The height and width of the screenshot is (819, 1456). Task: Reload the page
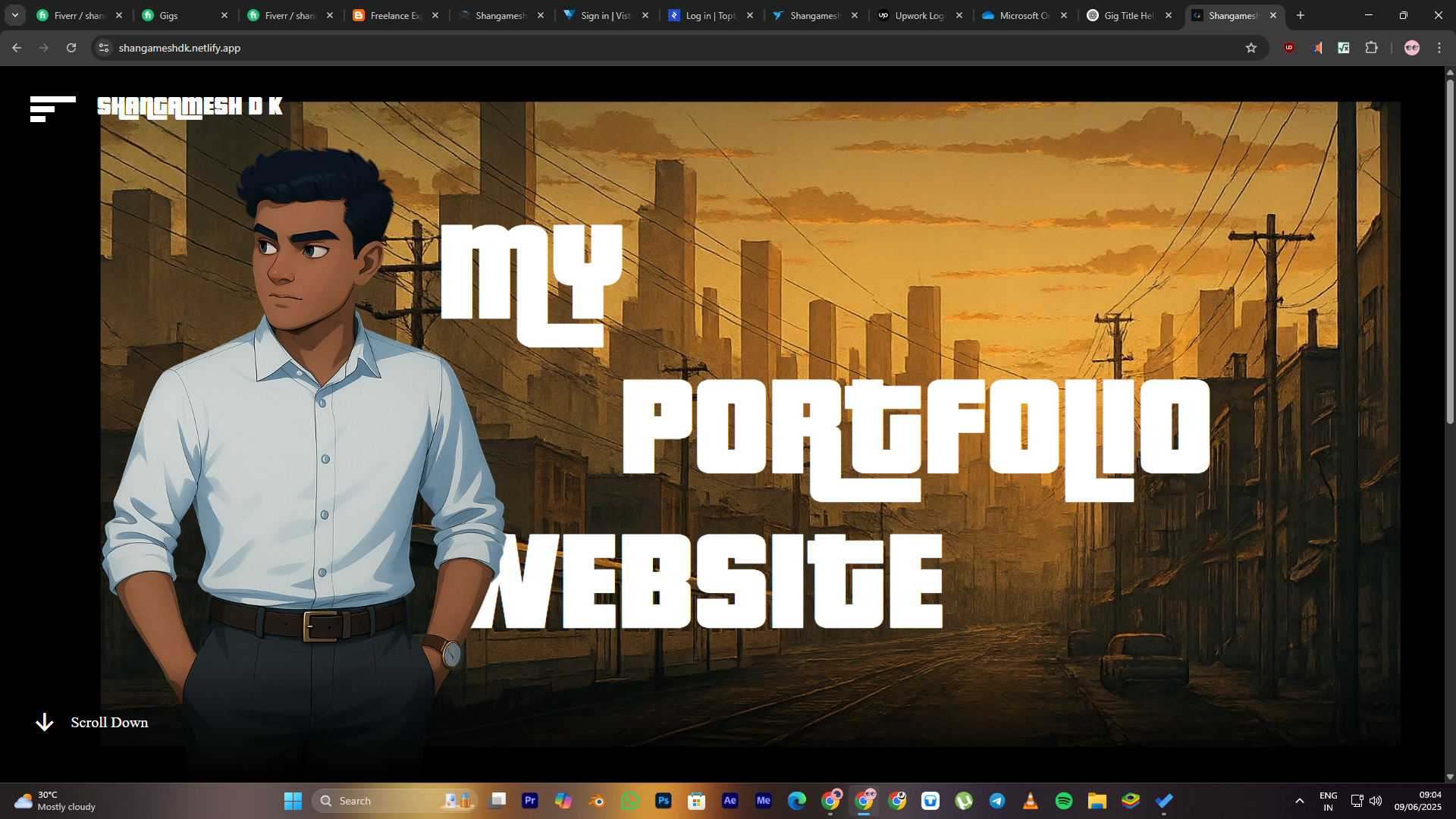click(71, 48)
